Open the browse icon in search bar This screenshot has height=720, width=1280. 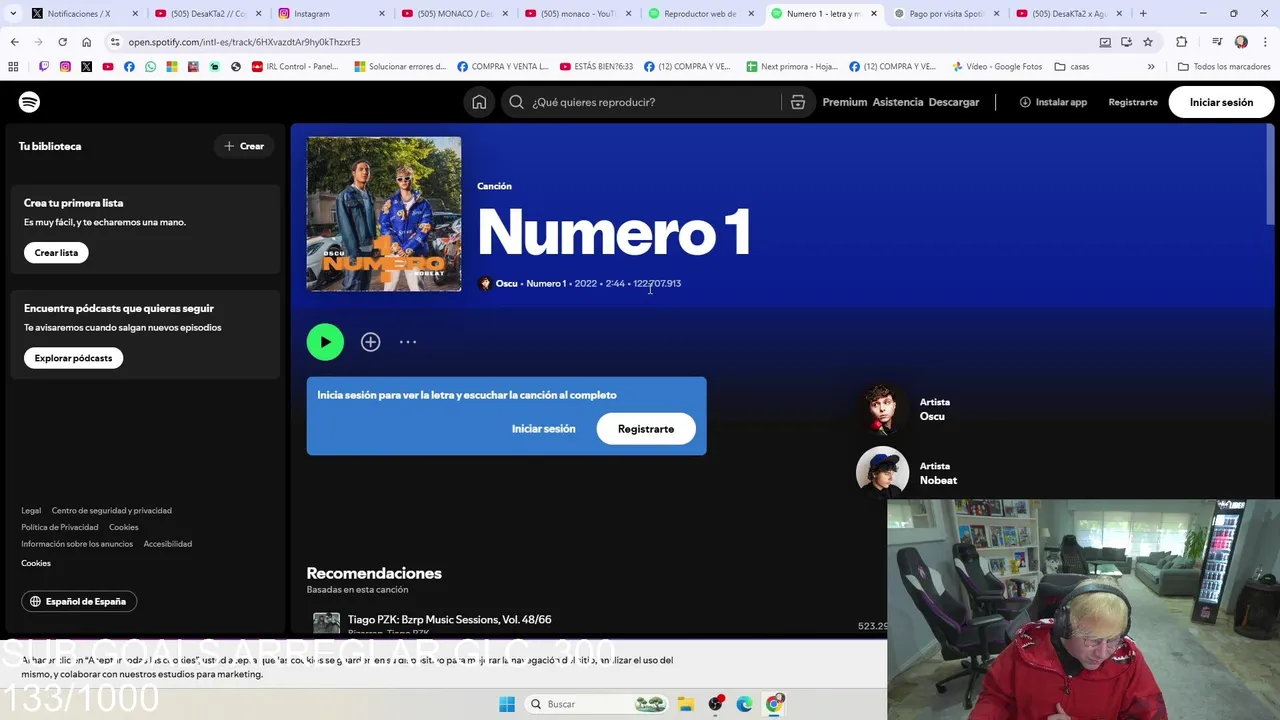click(798, 102)
